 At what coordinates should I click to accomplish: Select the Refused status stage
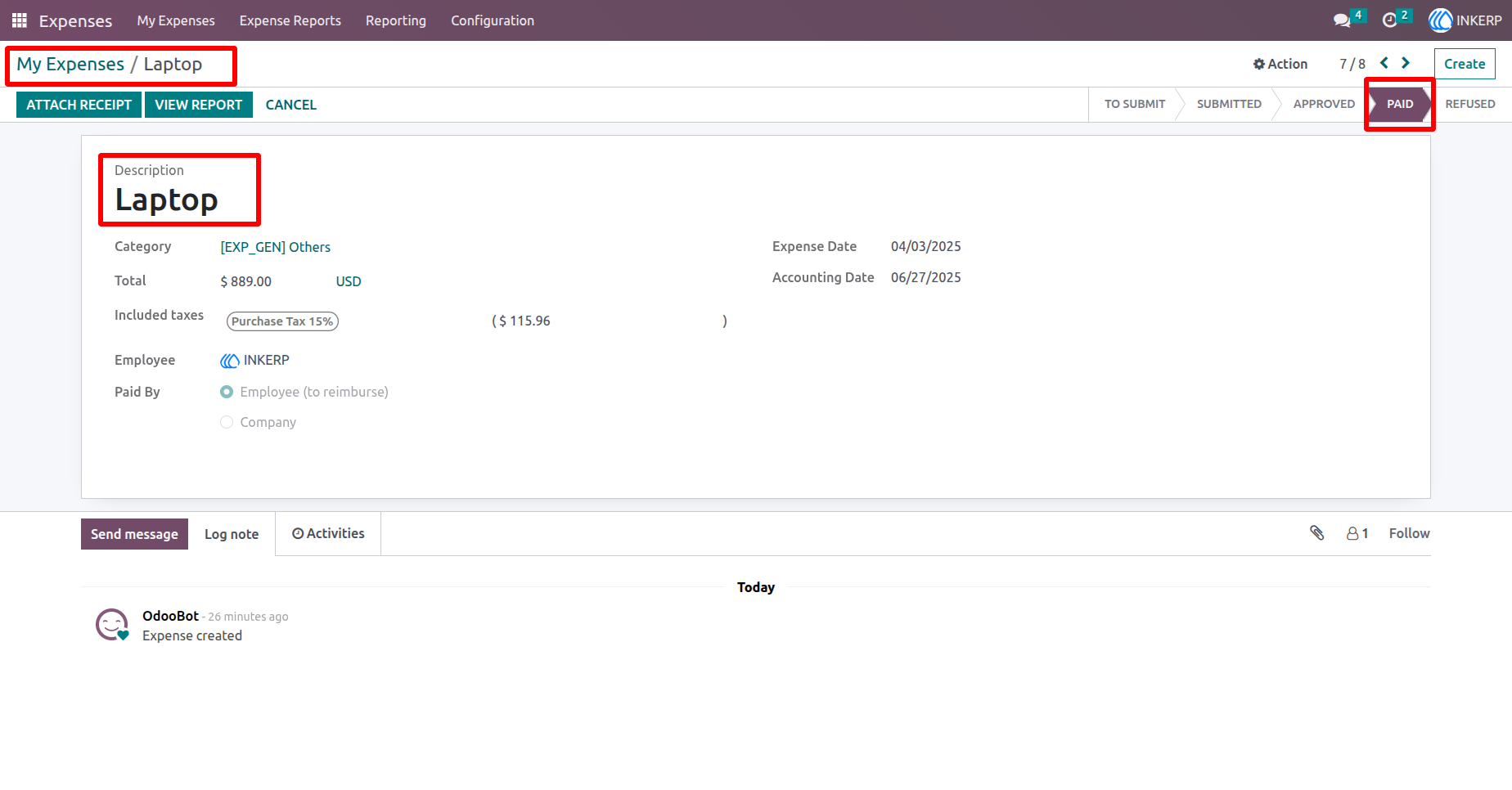pos(1470,104)
